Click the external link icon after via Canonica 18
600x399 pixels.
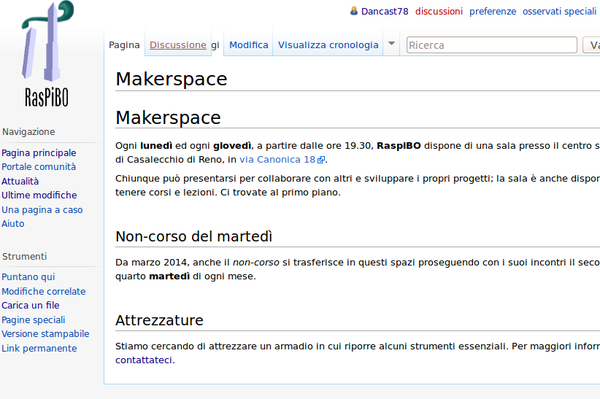pos(321,160)
